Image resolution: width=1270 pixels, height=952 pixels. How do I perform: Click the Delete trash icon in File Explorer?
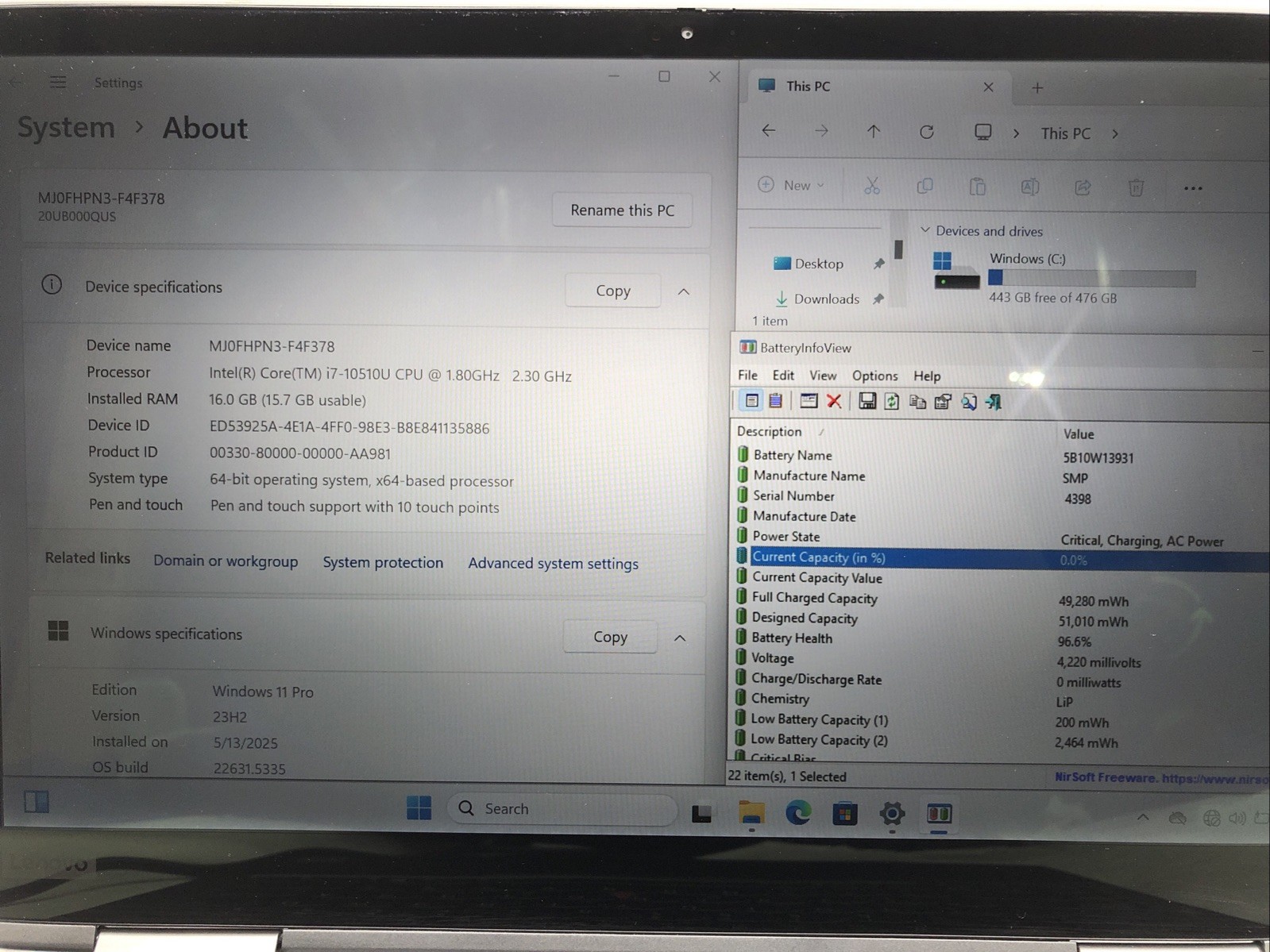1136,187
